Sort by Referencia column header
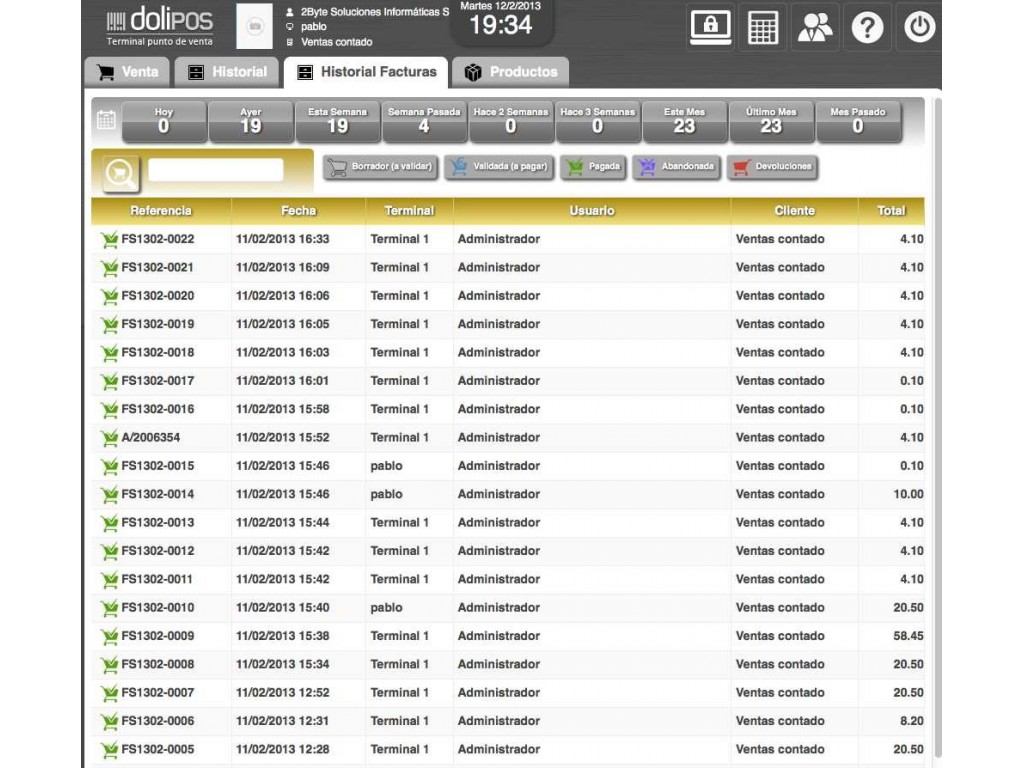The height and width of the screenshot is (768, 1024). (161, 211)
